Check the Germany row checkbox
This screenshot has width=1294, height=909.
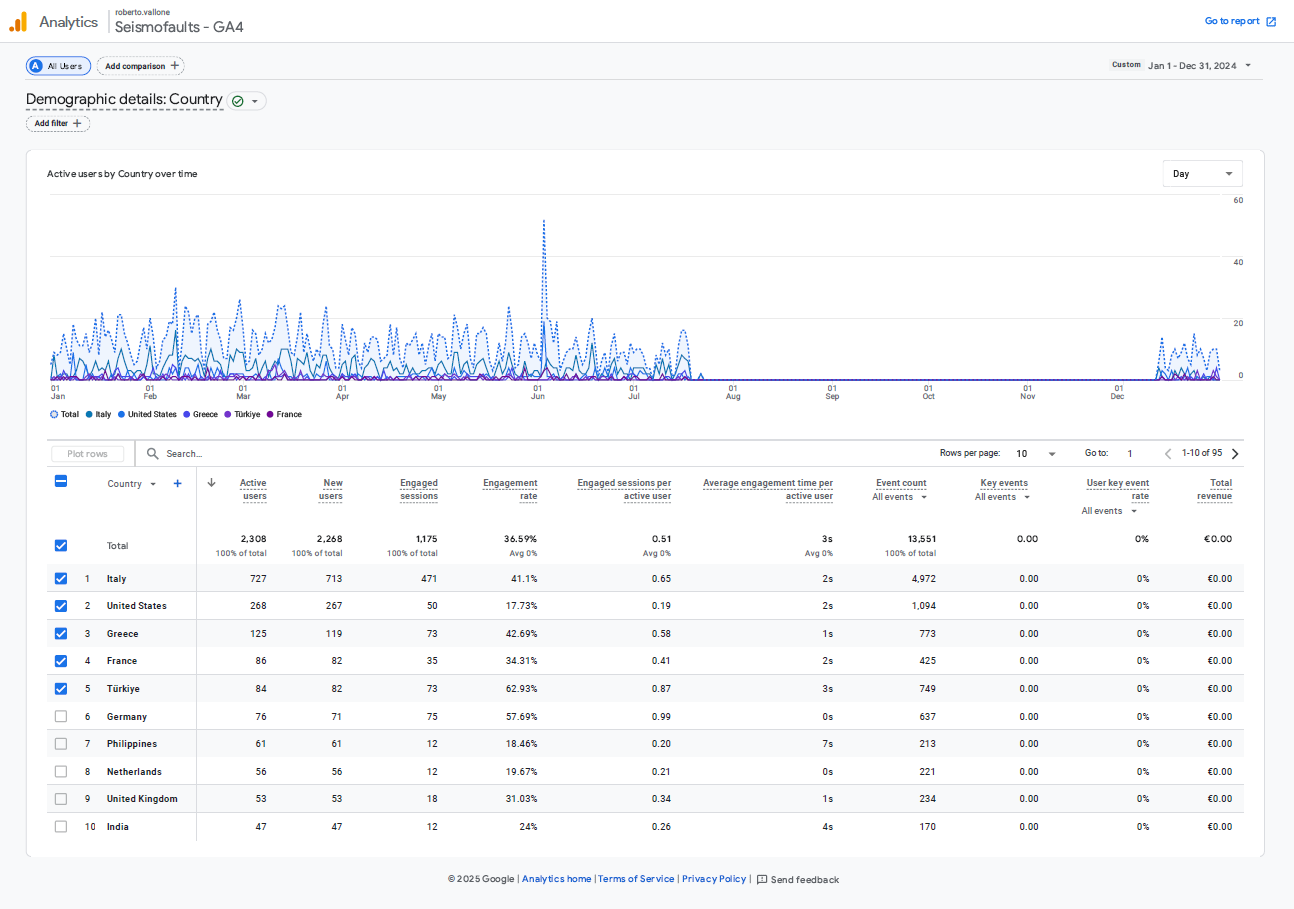point(61,717)
